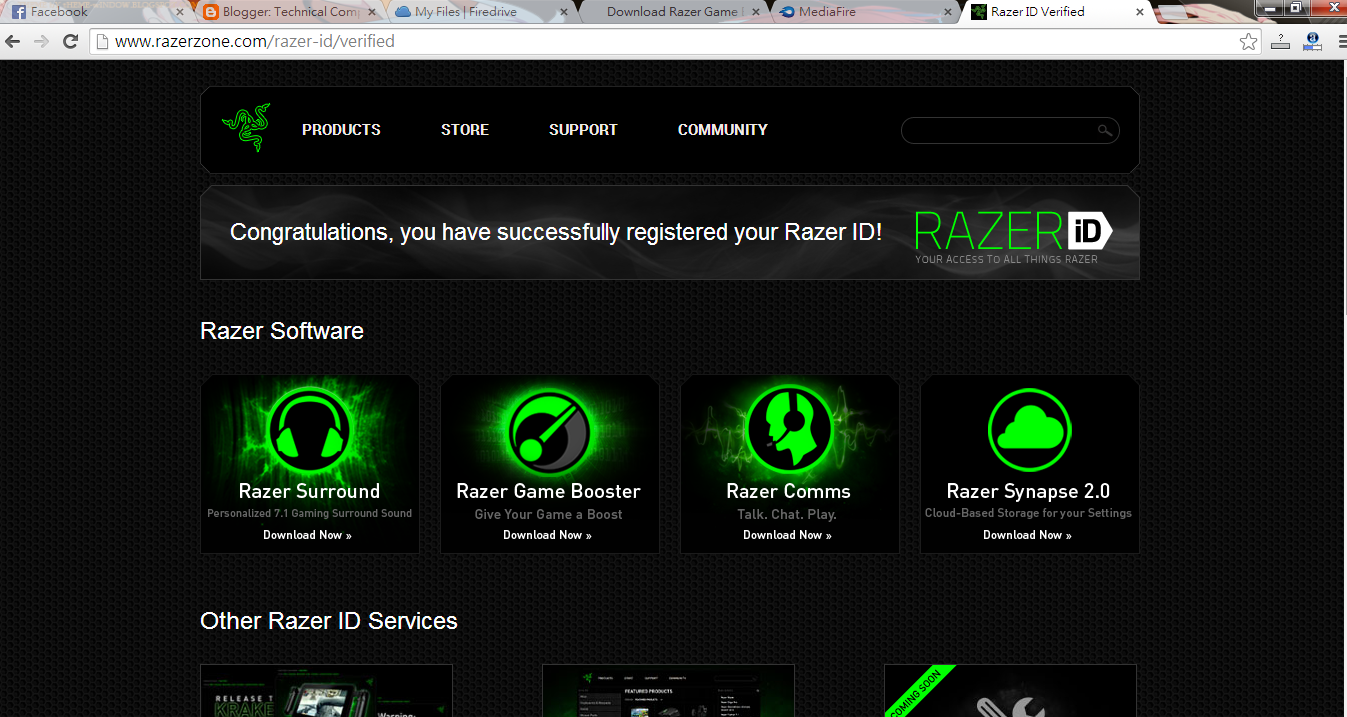Viewport: 1347px width, 717px height.
Task: Switch to the Download Razer Game tab
Action: 673,12
